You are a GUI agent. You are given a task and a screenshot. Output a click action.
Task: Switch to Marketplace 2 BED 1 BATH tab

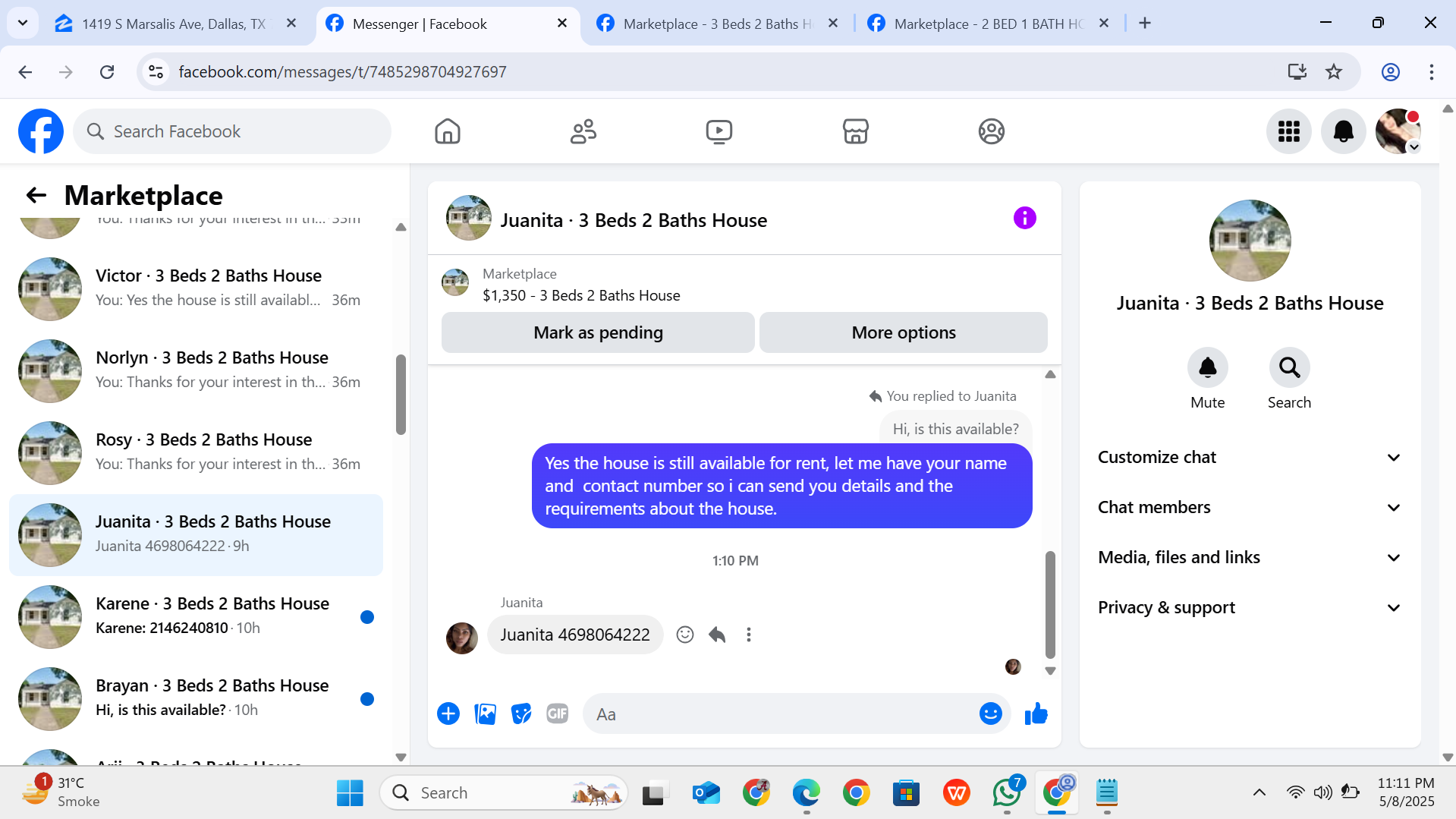pyautogui.click(x=989, y=24)
